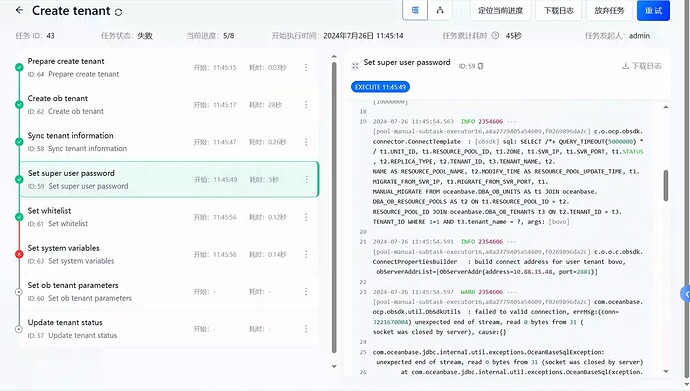Image resolution: width=690 pixels, height=391 pixels.
Task: Click 下载日志 button in the header
Action: coord(558,10)
